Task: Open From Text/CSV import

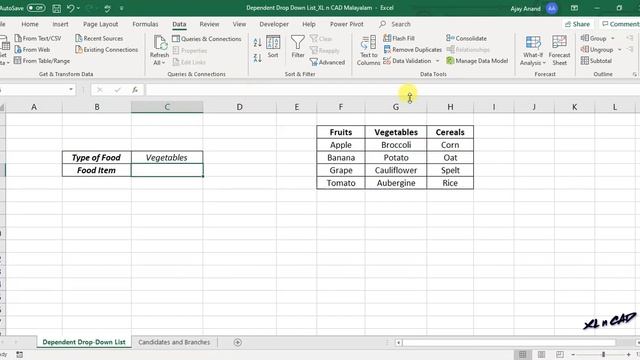Action: 38,38
